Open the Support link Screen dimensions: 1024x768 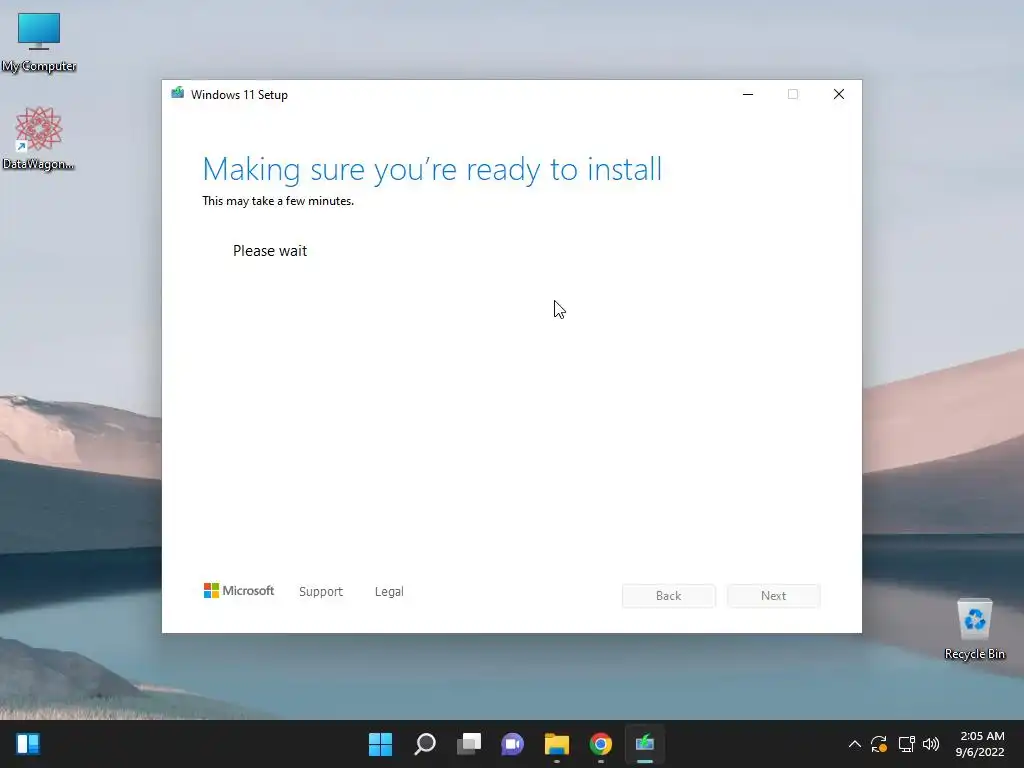(x=321, y=592)
